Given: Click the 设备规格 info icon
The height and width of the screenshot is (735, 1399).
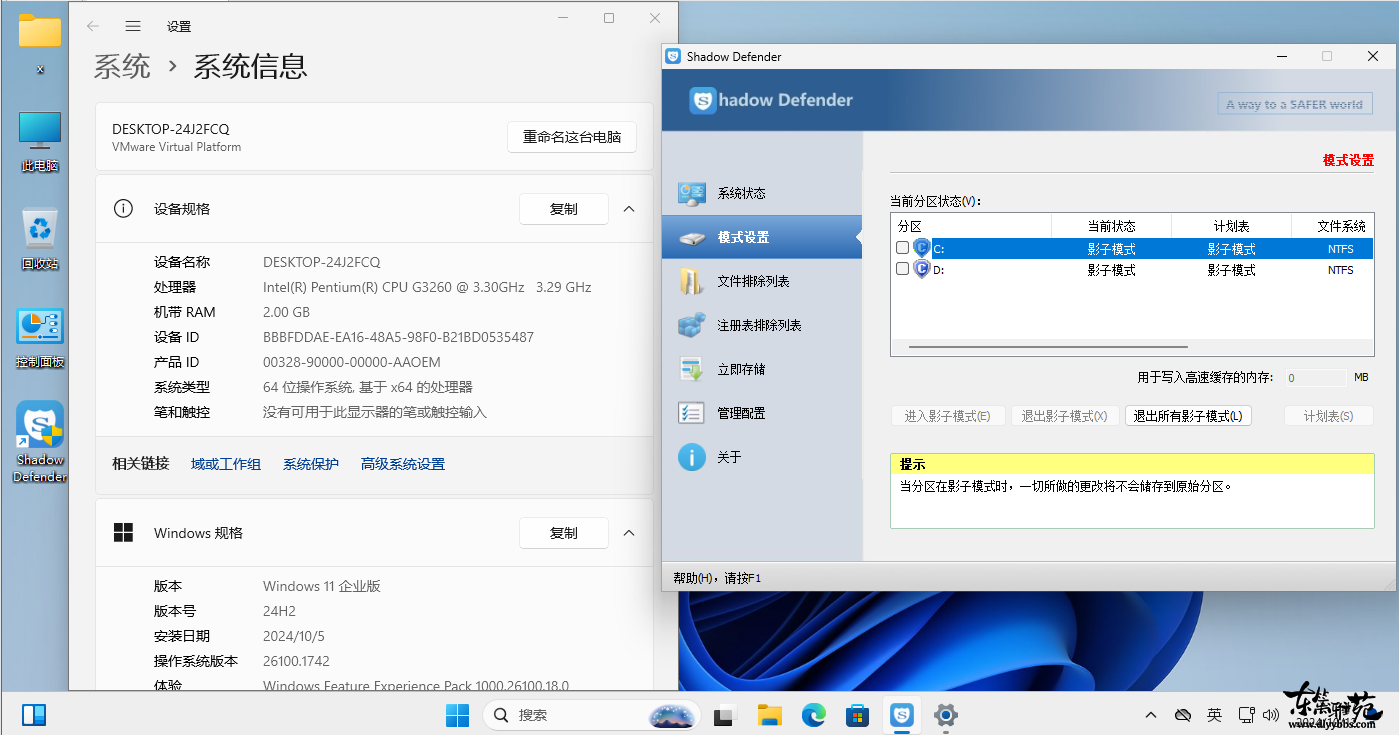Looking at the screenshot, I should click(123, 209).
